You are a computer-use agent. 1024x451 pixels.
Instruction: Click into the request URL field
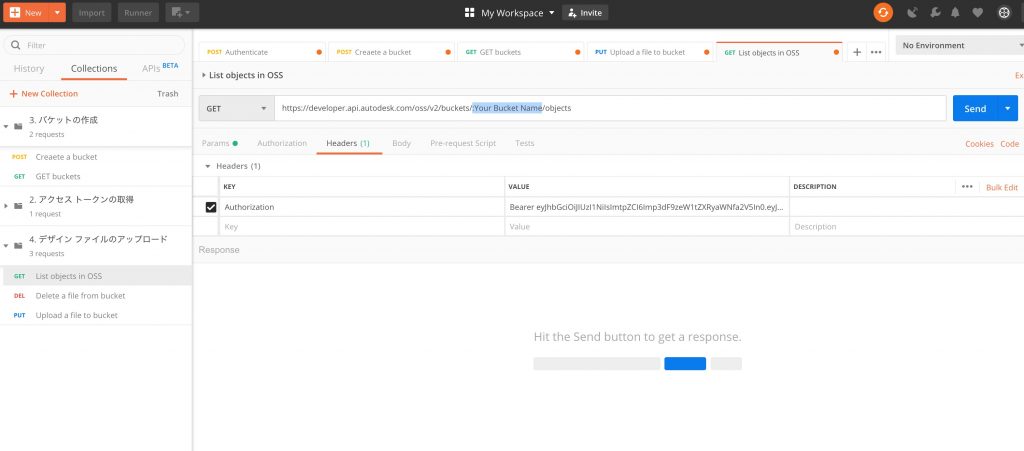[x=610, y=108]
